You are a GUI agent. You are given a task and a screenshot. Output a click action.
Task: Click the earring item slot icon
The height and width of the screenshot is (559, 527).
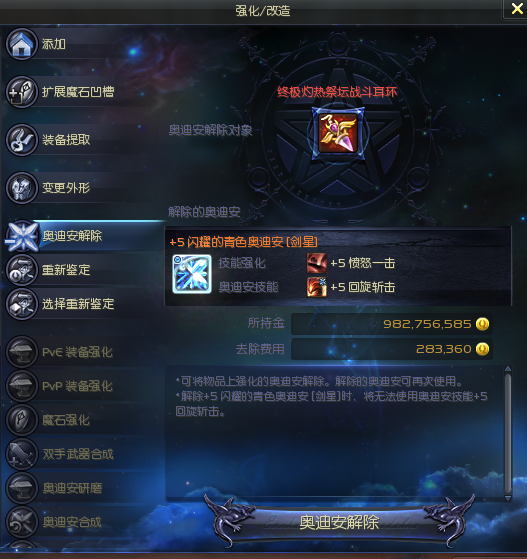tap(338, 133)
